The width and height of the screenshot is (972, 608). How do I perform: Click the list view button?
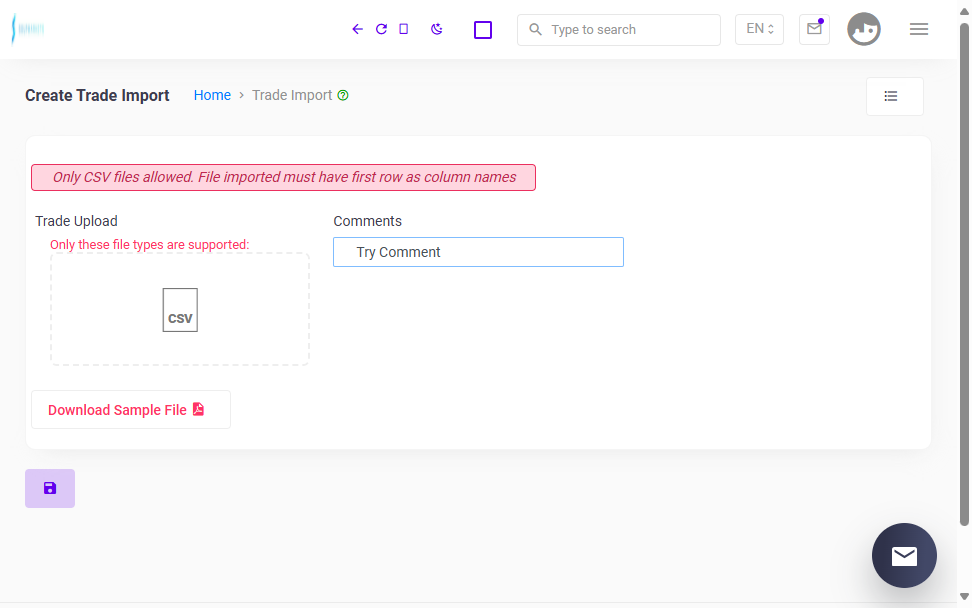[x=895, y=96]
